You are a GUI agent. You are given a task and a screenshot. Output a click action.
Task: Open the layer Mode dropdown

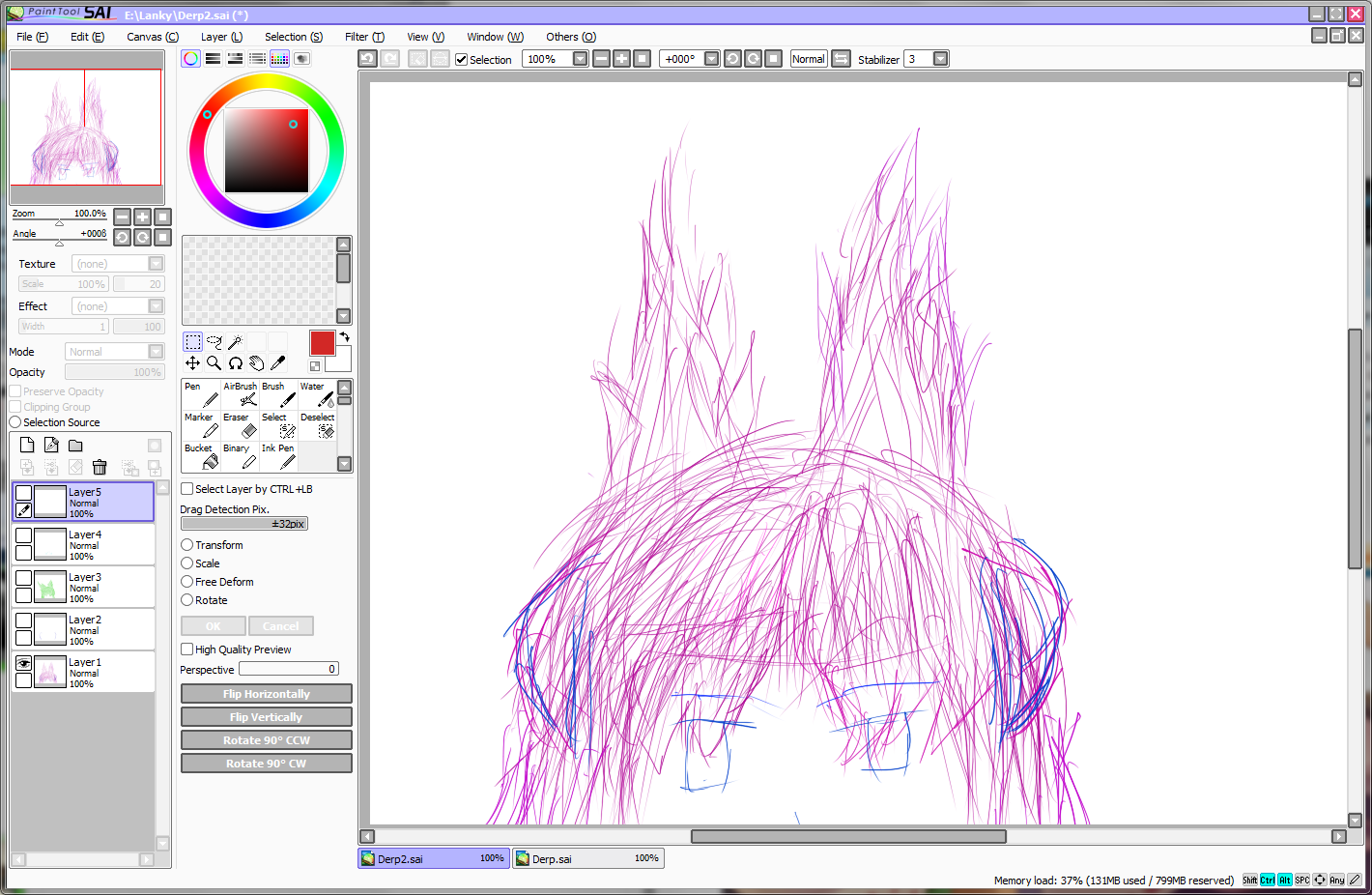point(156,352)
